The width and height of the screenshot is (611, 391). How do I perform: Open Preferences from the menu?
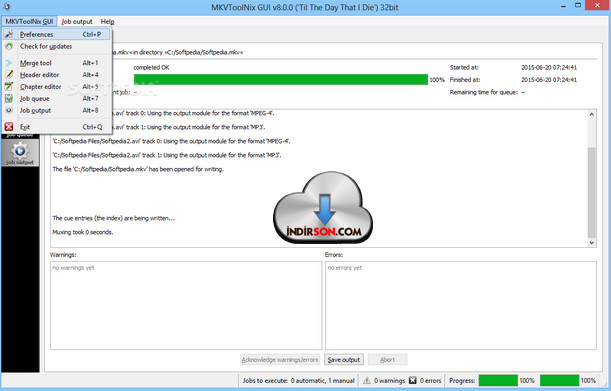click(57, 34)
